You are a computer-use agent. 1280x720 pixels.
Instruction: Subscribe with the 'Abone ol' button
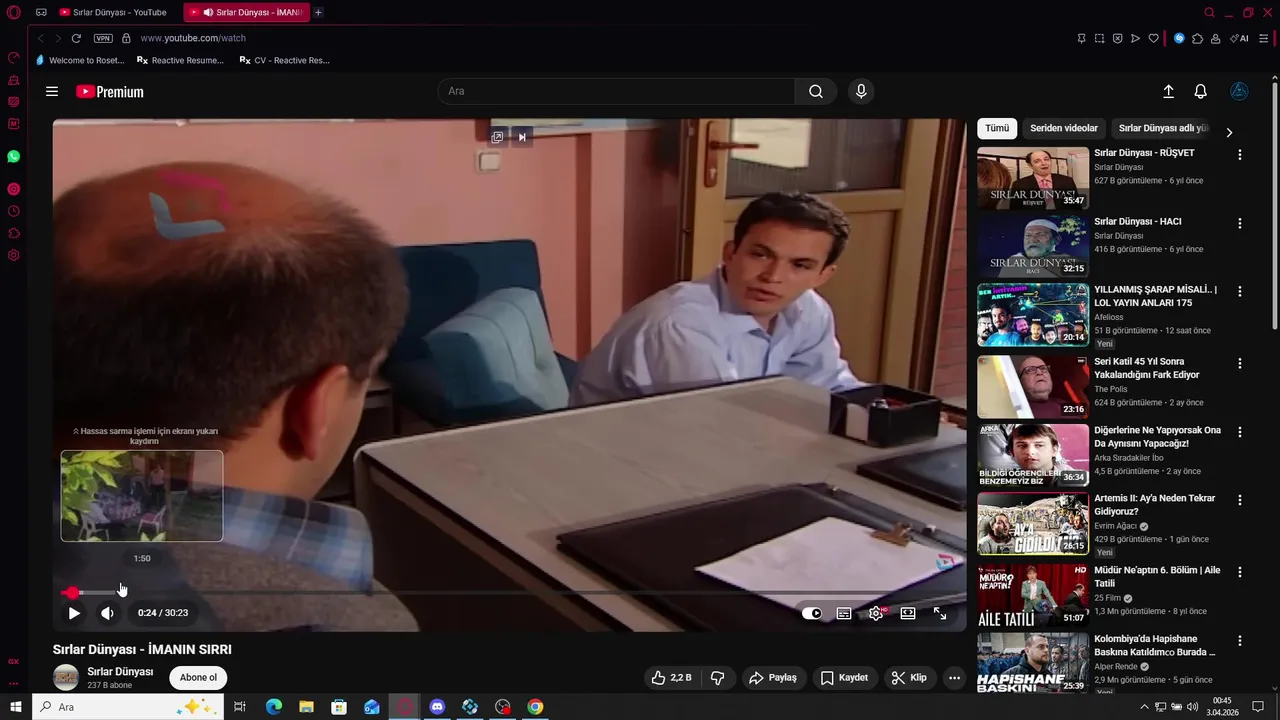(198, 677)
